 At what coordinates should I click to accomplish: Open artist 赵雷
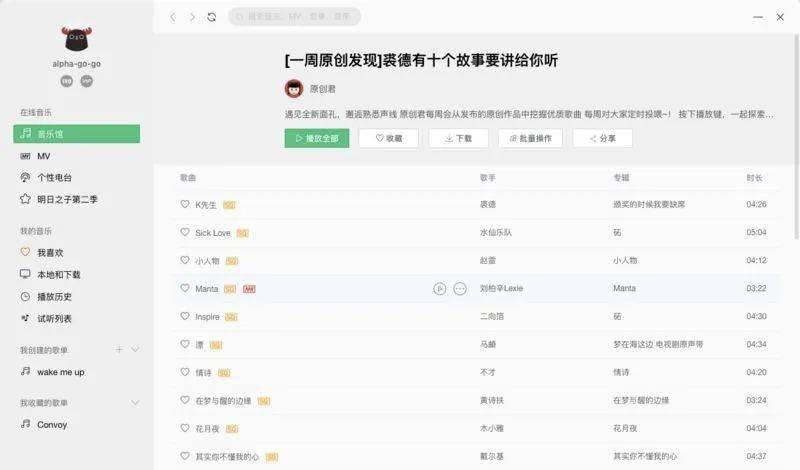pyautogui.click(x=487, y=260)
